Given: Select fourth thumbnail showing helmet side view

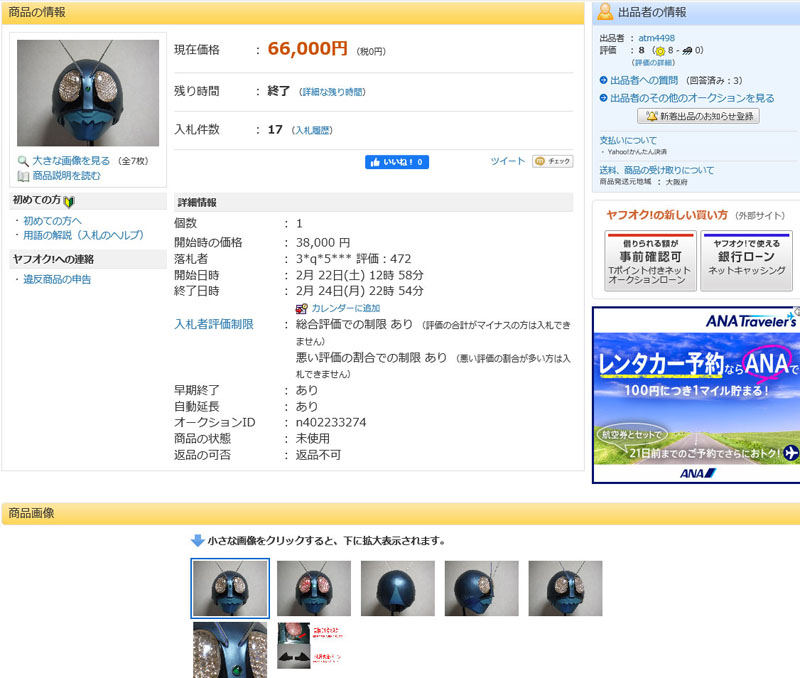Looking at the screenshot, I should (482, 588).
